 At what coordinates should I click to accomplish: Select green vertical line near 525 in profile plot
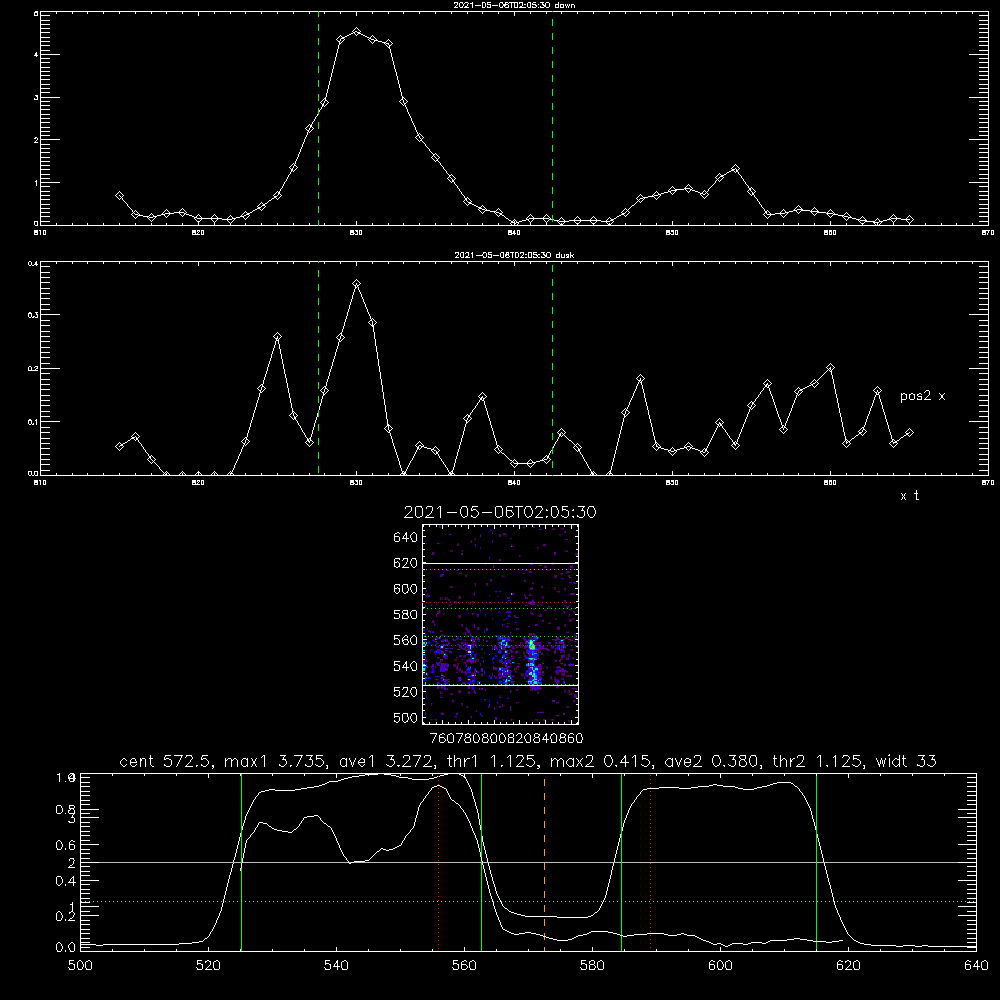241,862
